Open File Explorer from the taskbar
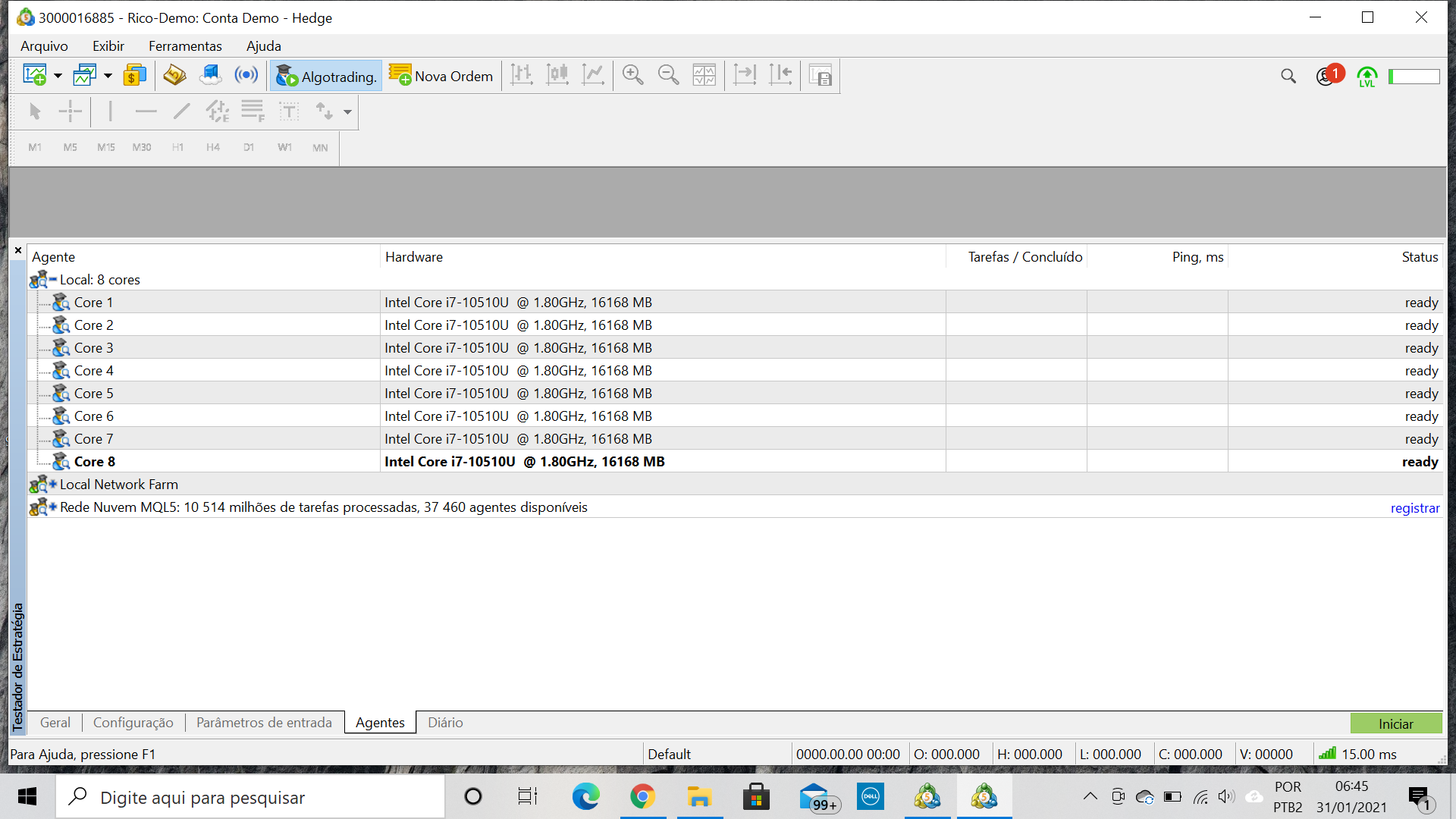1456x819 pixels. click(x=699, y=796)
